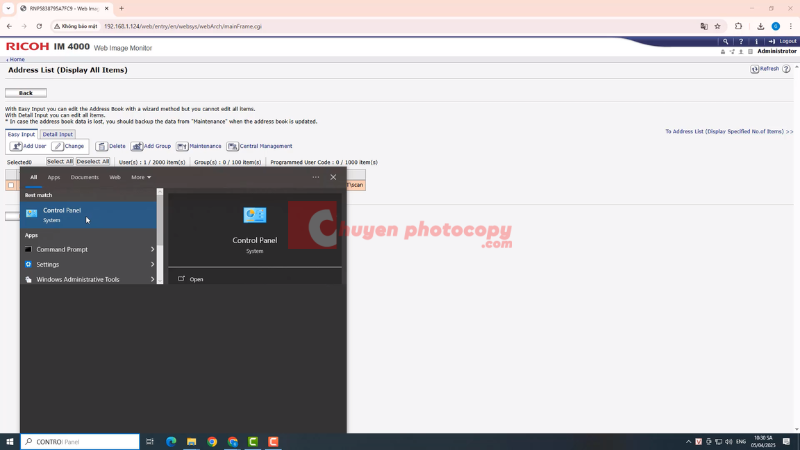This screenshot has height=450, width=800.
Task: Open Google Chrome from taskbar
Action: click(212, 441)
